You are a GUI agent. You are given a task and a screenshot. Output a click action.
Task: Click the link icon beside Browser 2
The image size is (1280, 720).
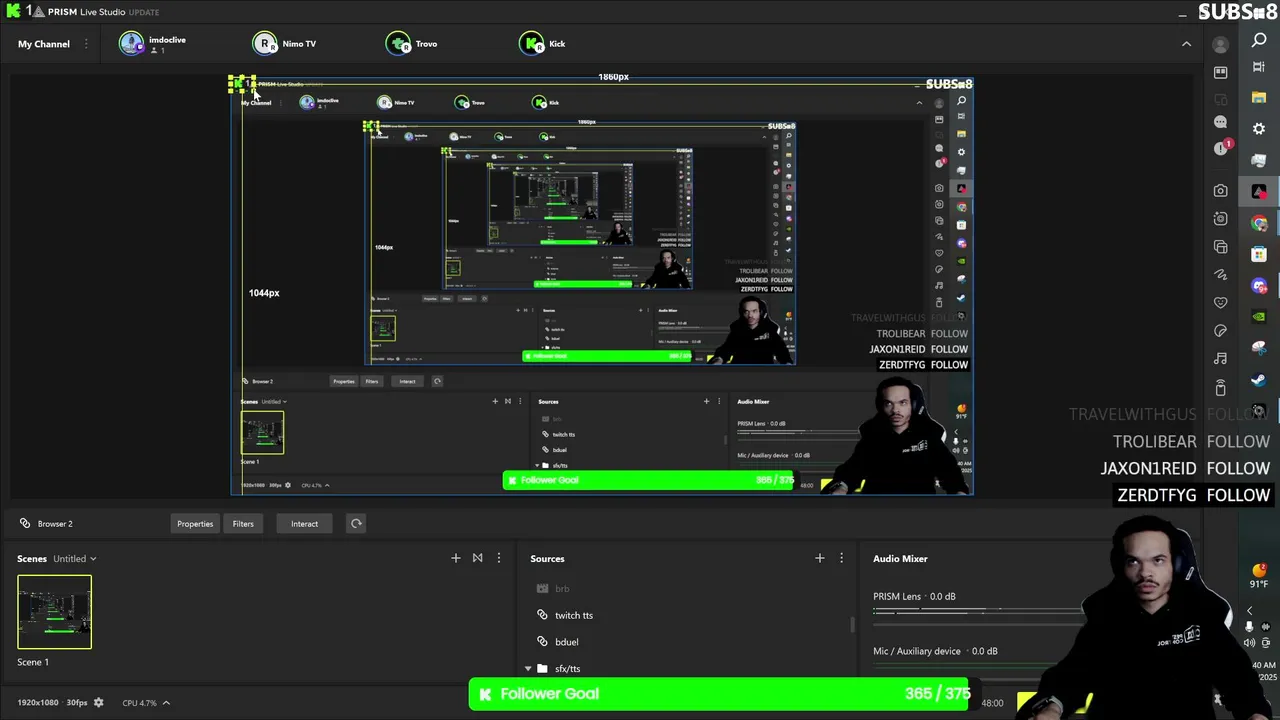tap(24, 523)
